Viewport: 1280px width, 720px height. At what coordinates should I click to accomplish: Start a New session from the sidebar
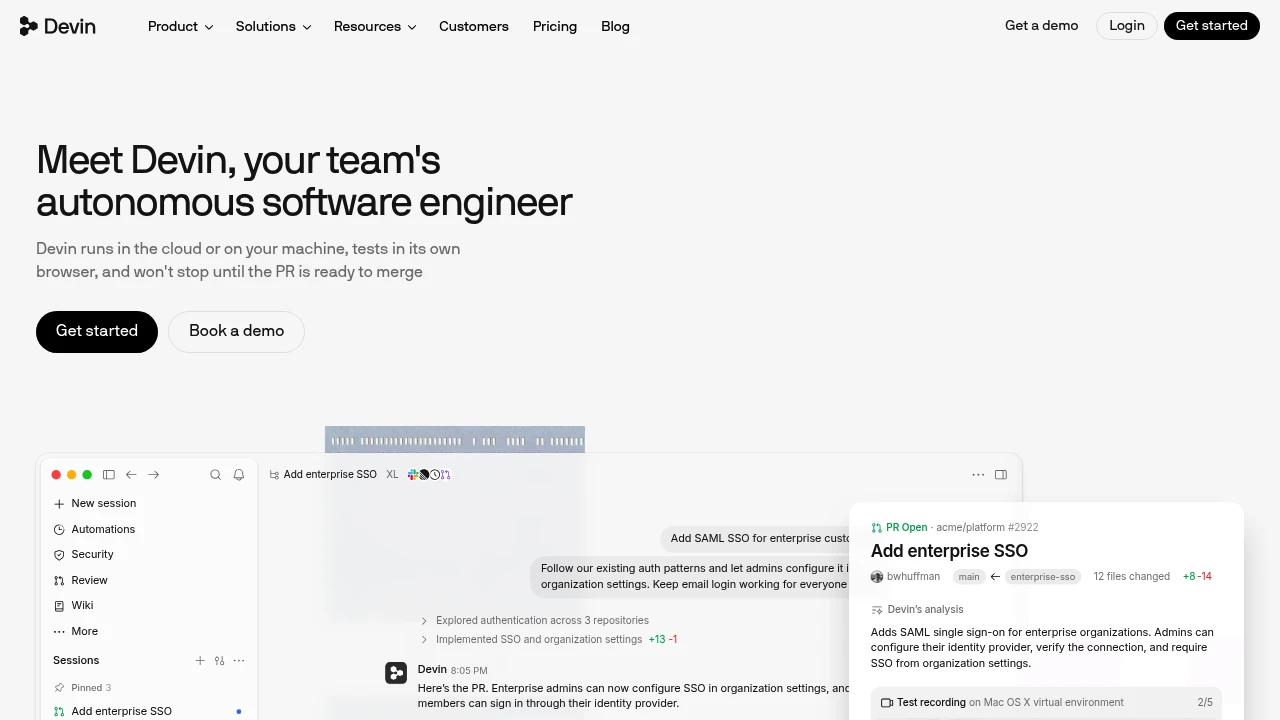95,504
